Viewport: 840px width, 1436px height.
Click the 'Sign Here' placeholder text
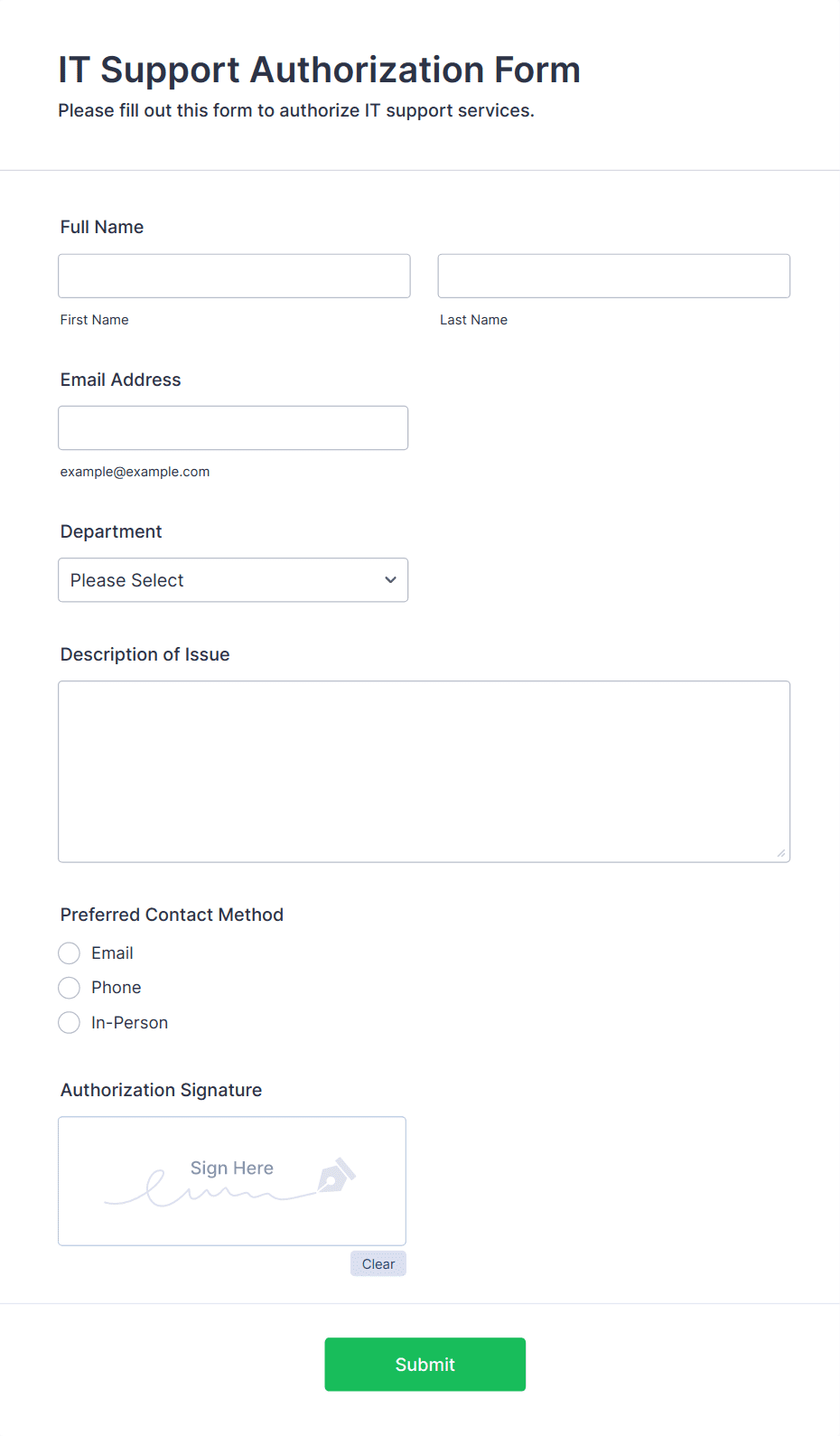(x=231, y=1168)
